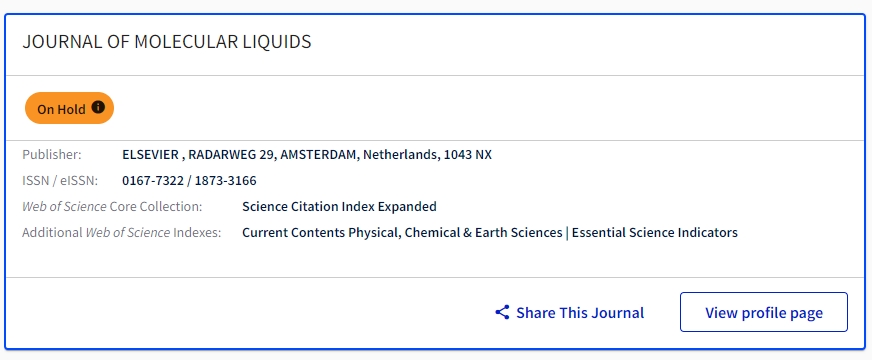
Task: Click the Publisher field label
Action: click(x=52, y=155)
